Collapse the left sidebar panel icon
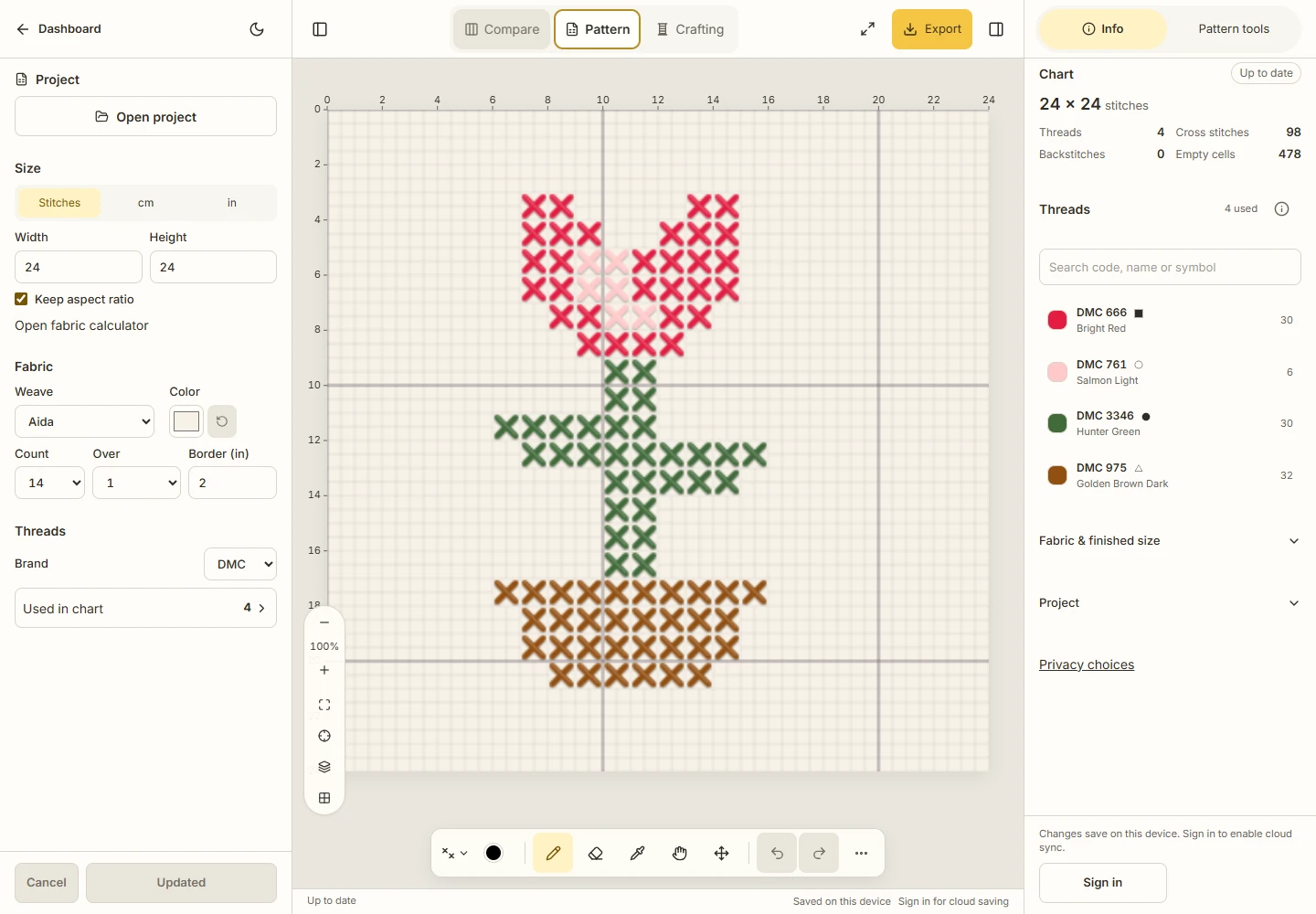 [x=320, y=29]
